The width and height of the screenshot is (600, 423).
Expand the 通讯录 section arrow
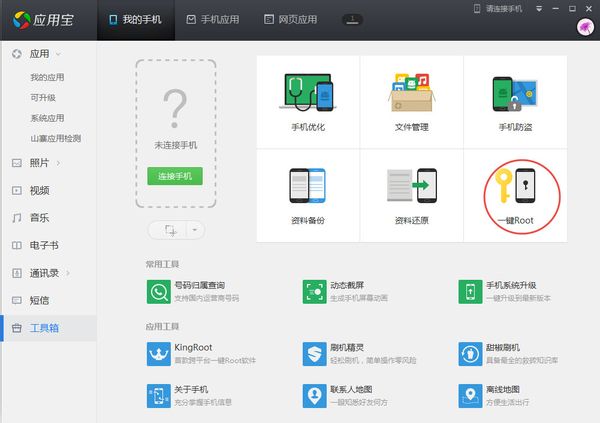pyautogui.click(x=68, y=273)
